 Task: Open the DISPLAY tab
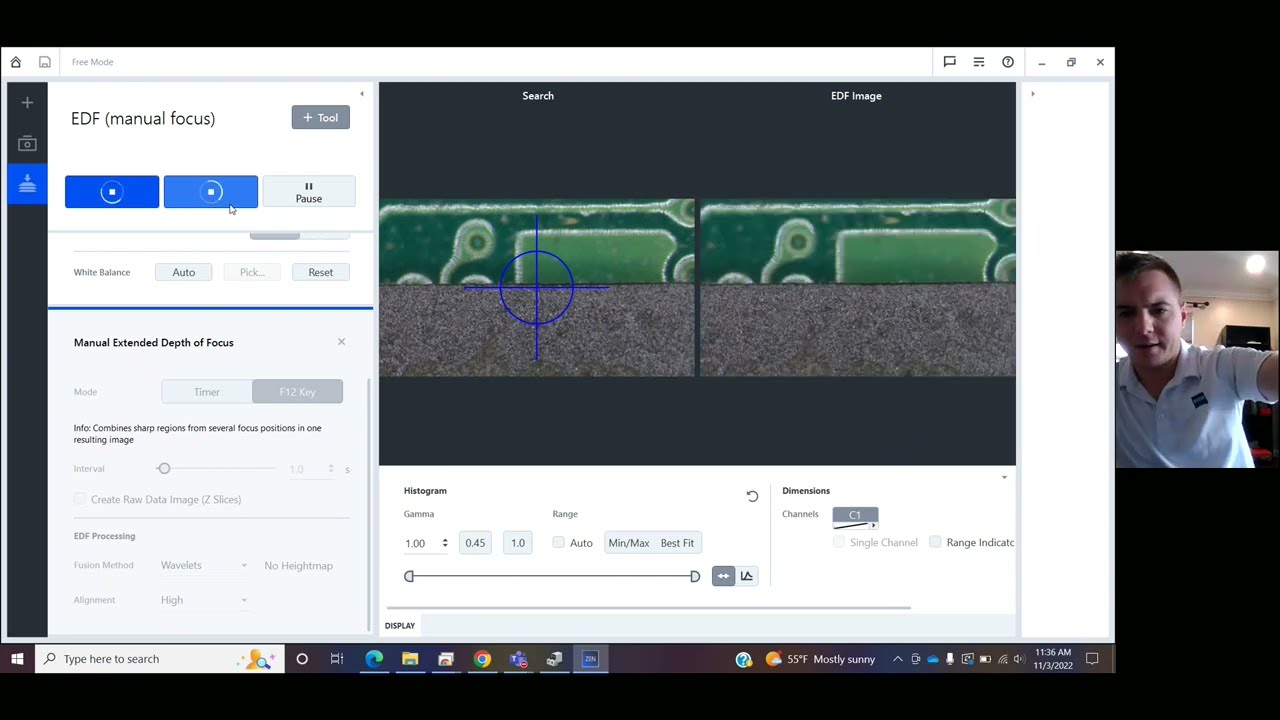point(400,626)
